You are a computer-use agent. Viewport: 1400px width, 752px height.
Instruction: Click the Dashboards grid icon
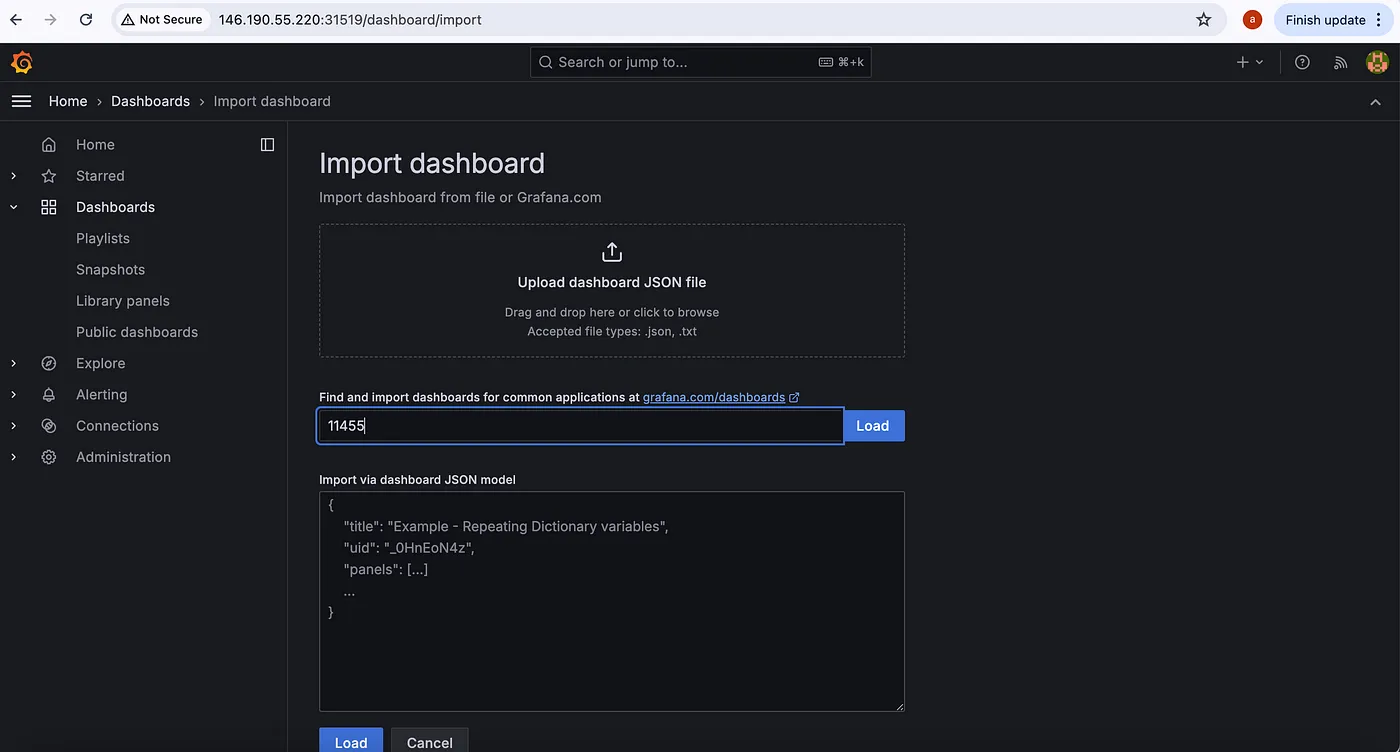pos(49,207)
